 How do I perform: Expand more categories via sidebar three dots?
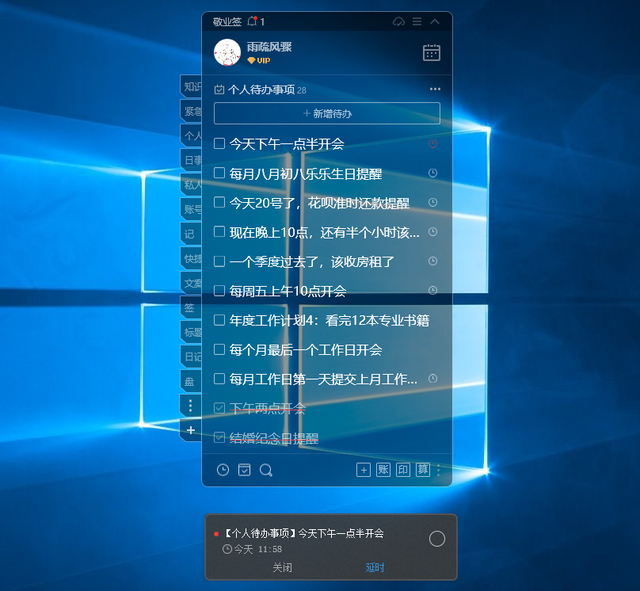[191, 406]
